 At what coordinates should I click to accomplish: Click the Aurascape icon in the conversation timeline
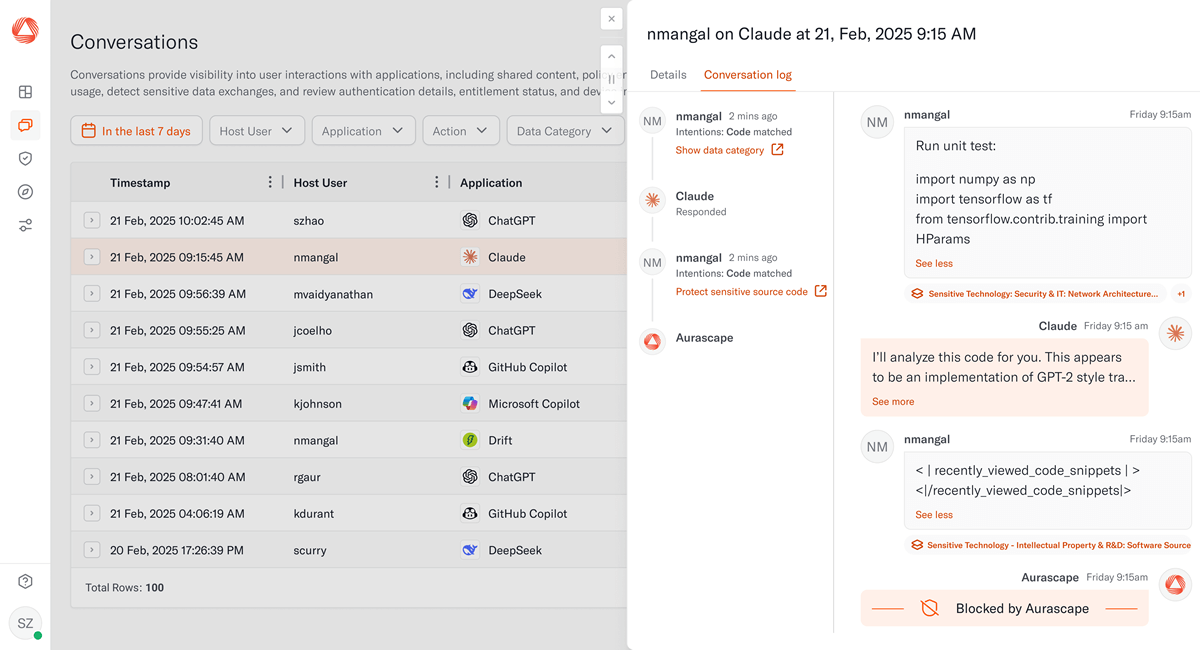[652, 342]
